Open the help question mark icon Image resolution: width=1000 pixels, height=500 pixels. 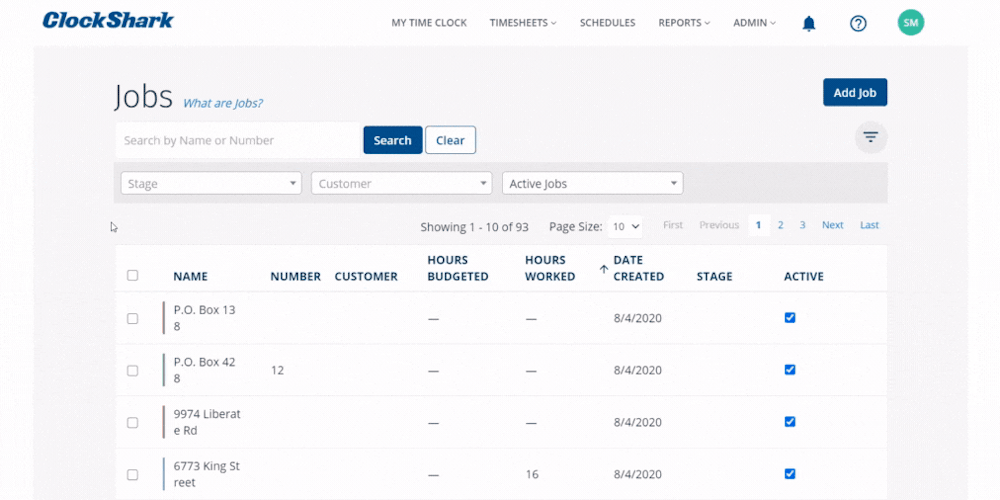tap(858, 24)
